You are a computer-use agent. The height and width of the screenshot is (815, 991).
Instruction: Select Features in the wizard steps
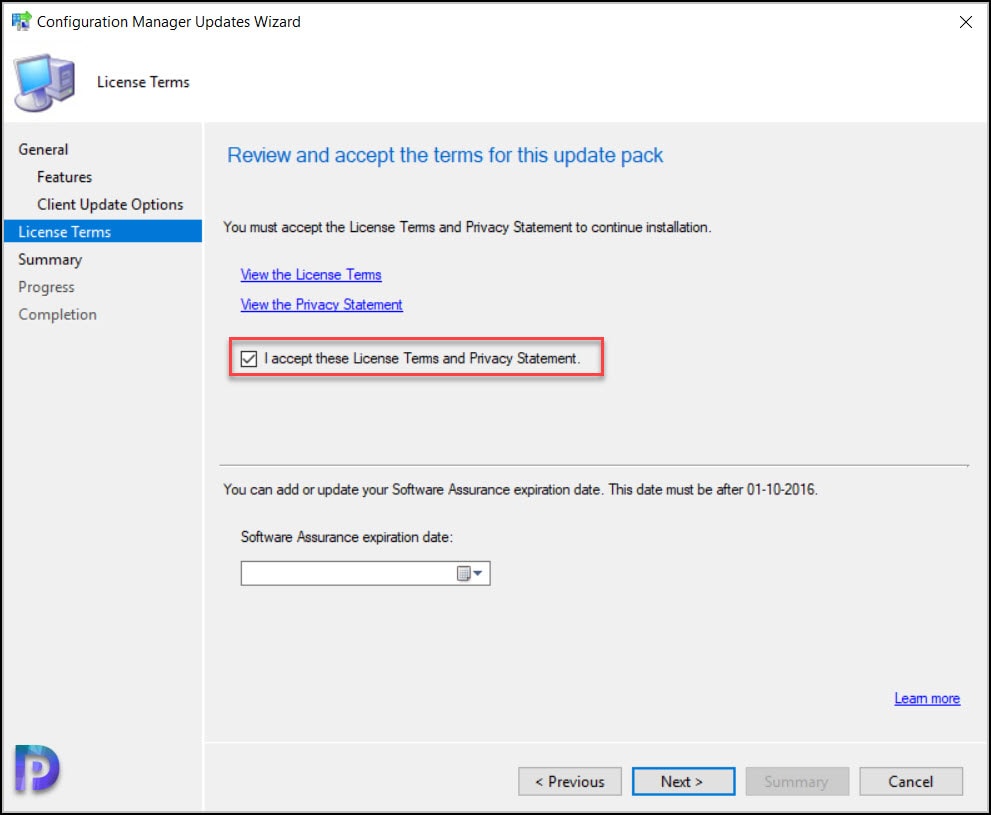64,177
